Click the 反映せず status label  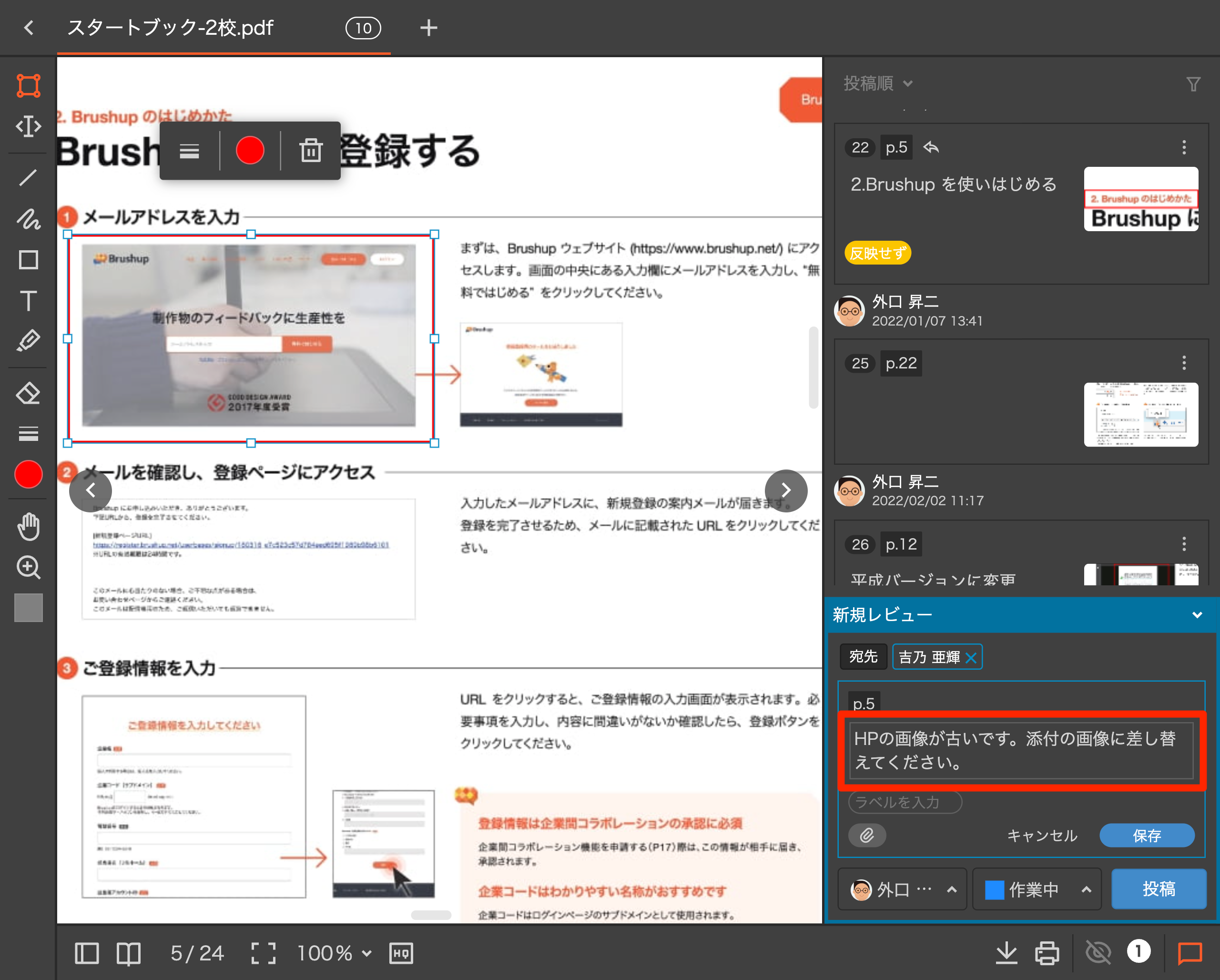878,253
